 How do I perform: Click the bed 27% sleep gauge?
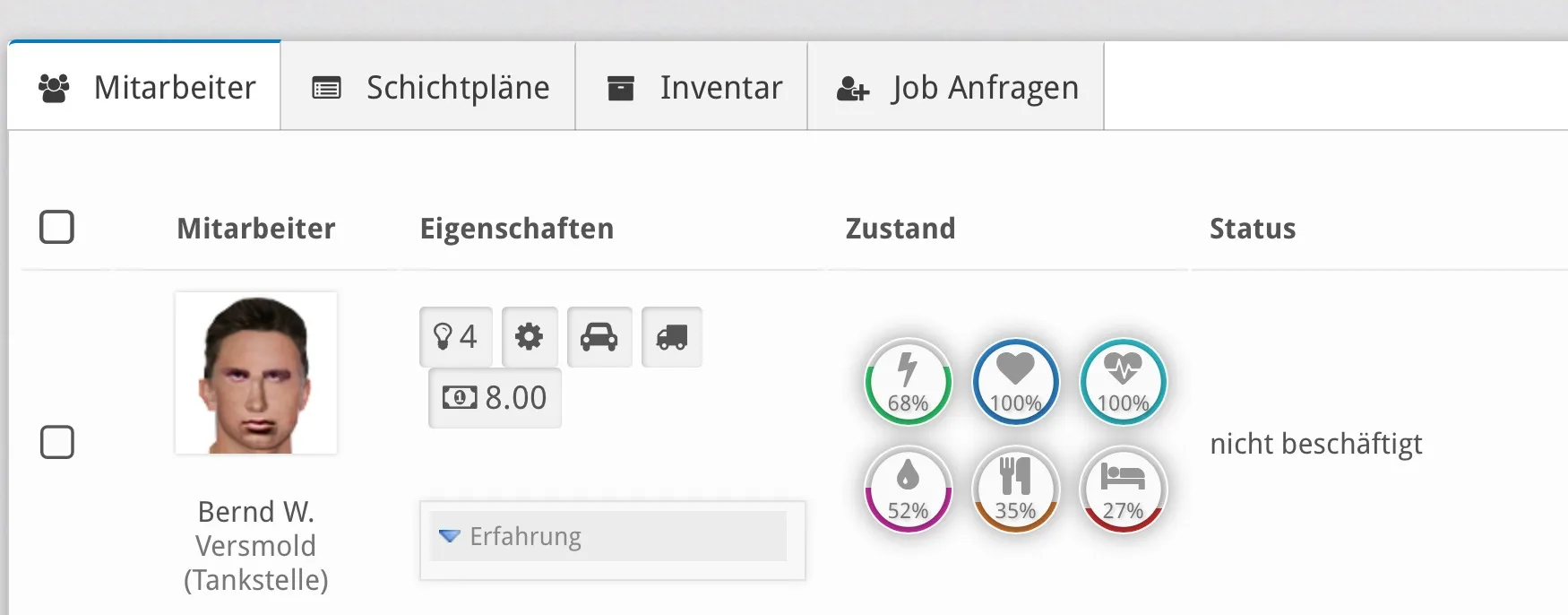(1123, 489)
